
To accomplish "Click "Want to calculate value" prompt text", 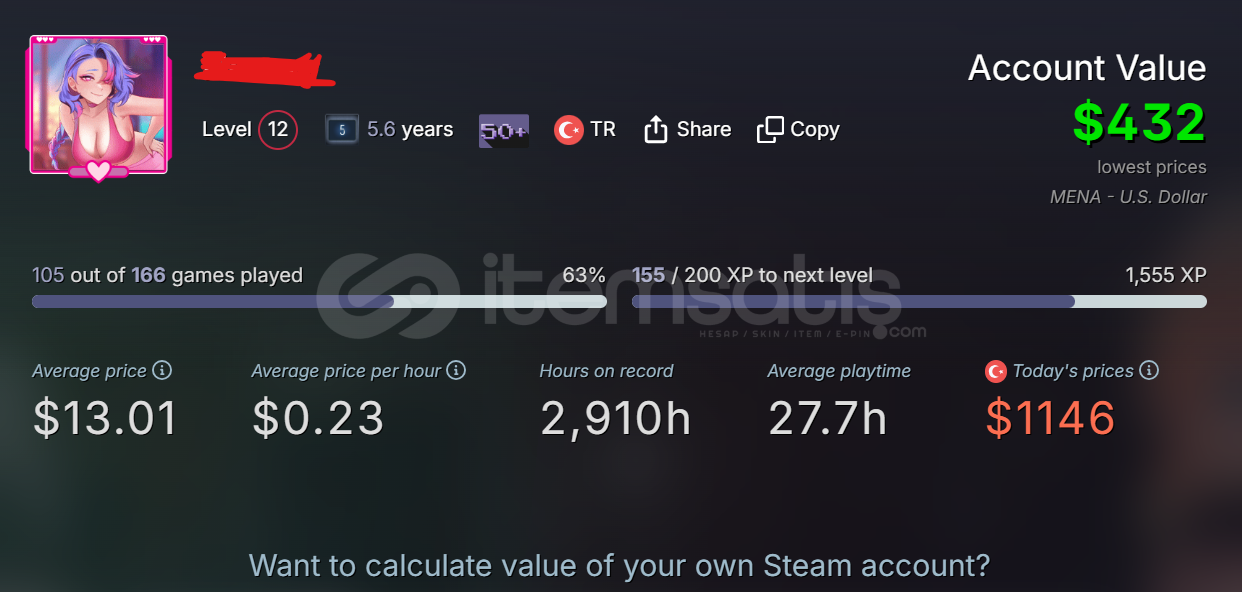I will coord(619,566).
